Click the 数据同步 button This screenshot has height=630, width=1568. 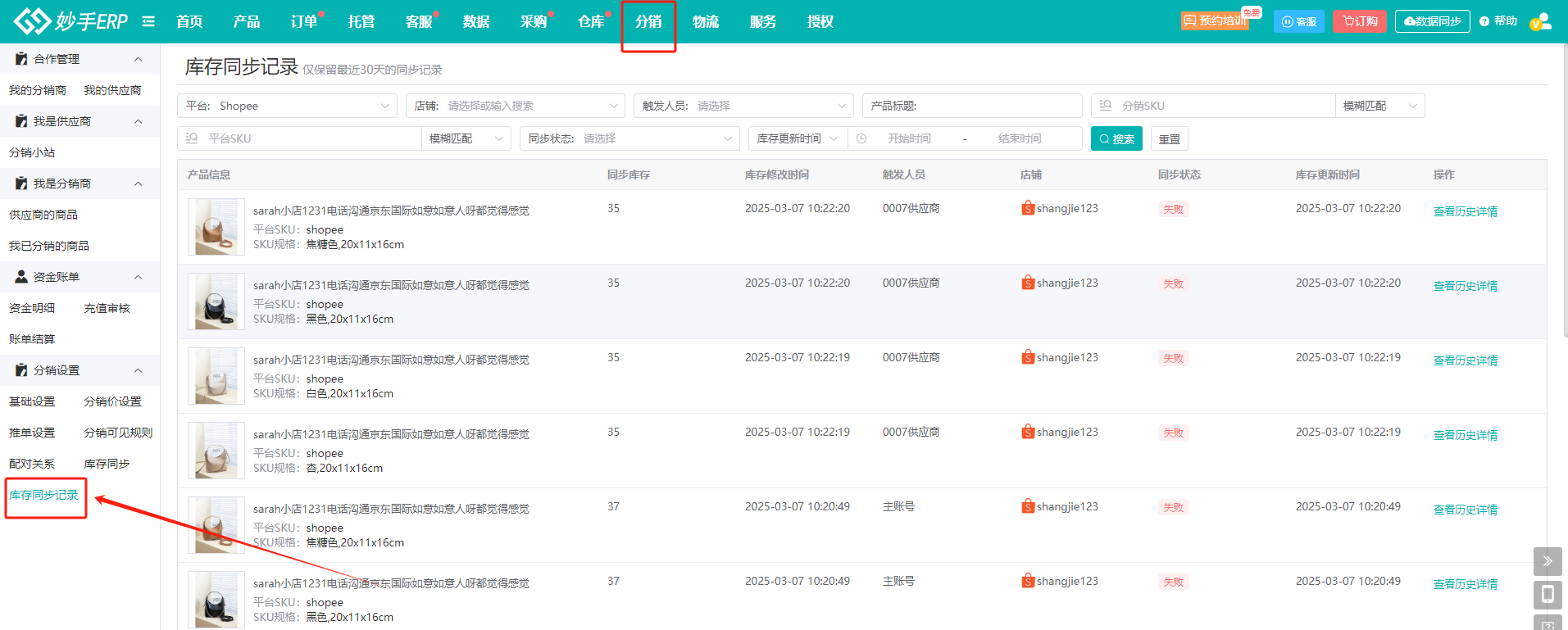pyautogui.click(x=1433, y=21)
